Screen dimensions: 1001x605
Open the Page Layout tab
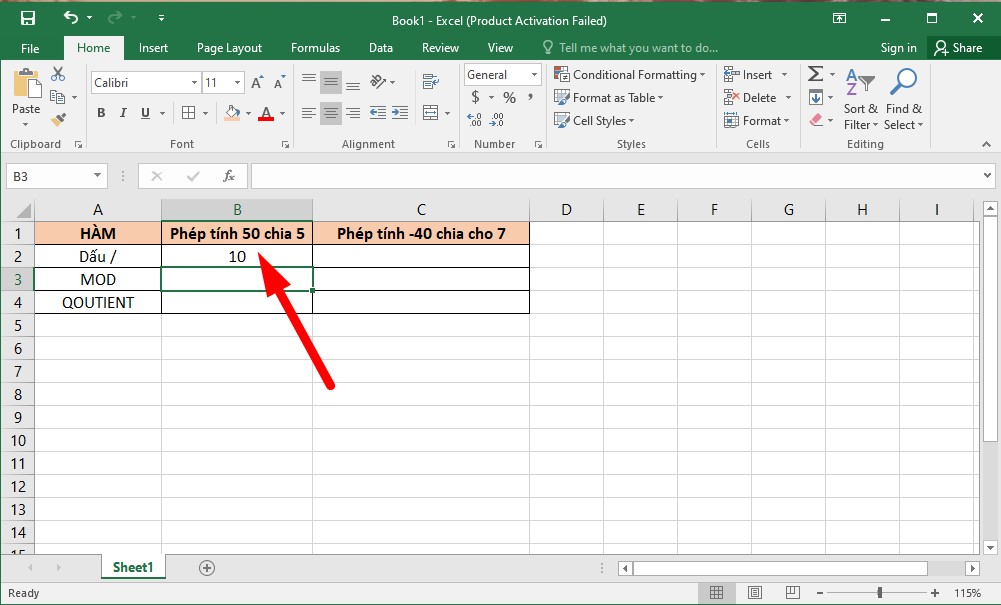point(229,47)
